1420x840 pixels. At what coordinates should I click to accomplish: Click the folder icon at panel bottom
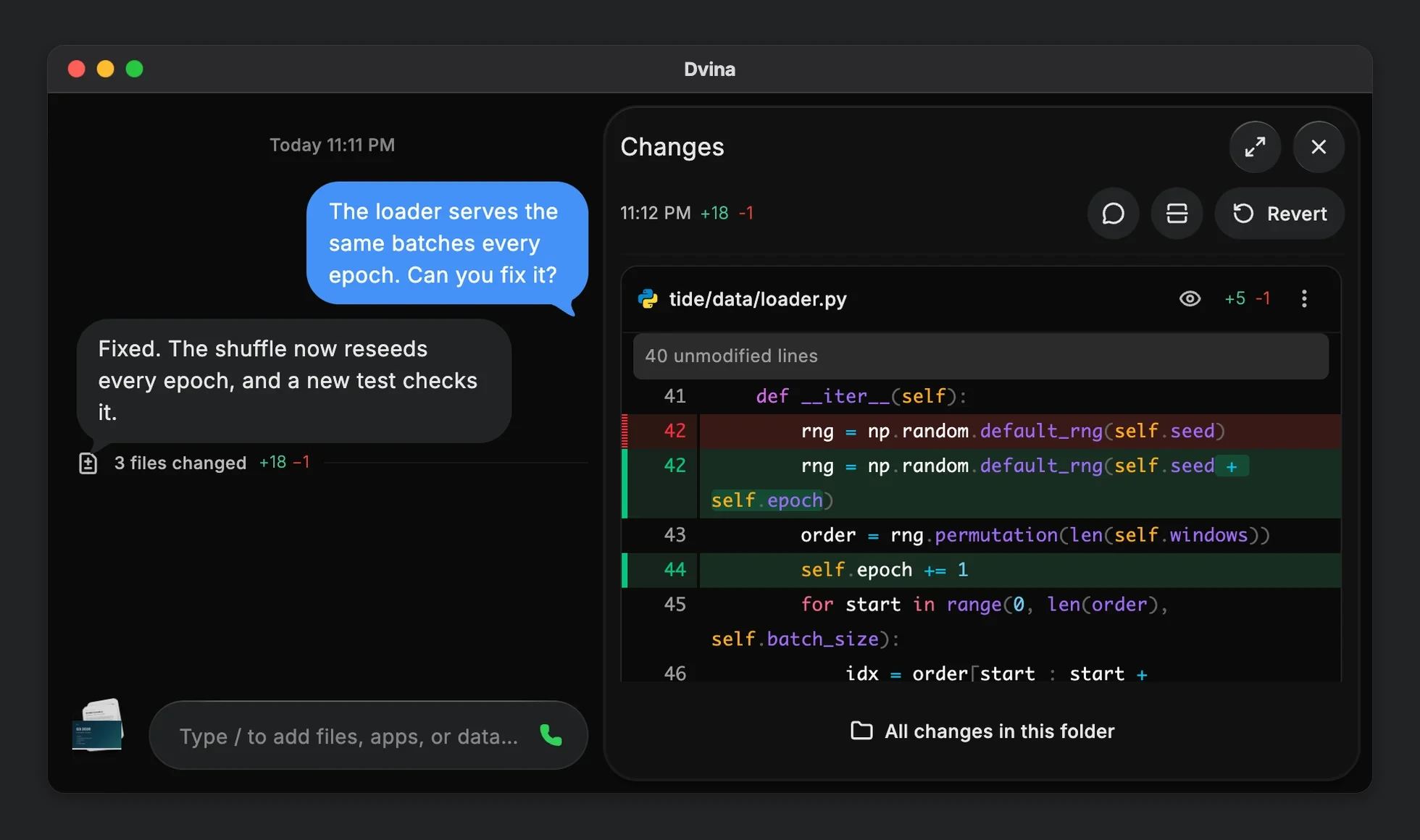point(861,731)
